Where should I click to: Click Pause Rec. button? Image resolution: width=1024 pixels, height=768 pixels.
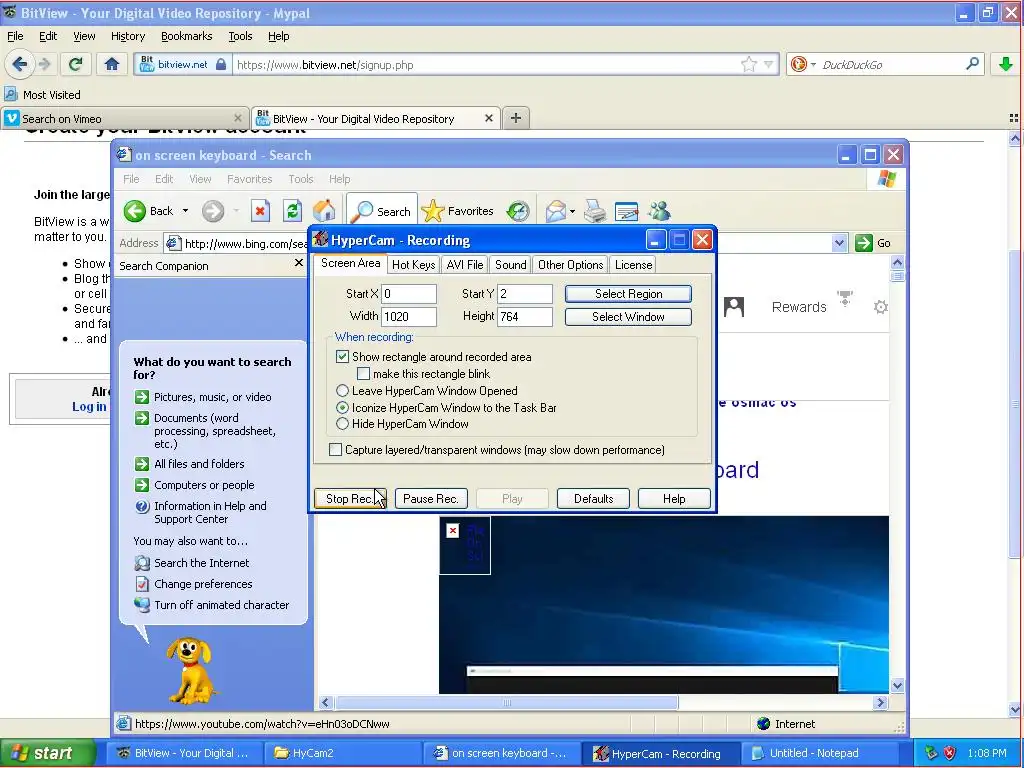430,498
